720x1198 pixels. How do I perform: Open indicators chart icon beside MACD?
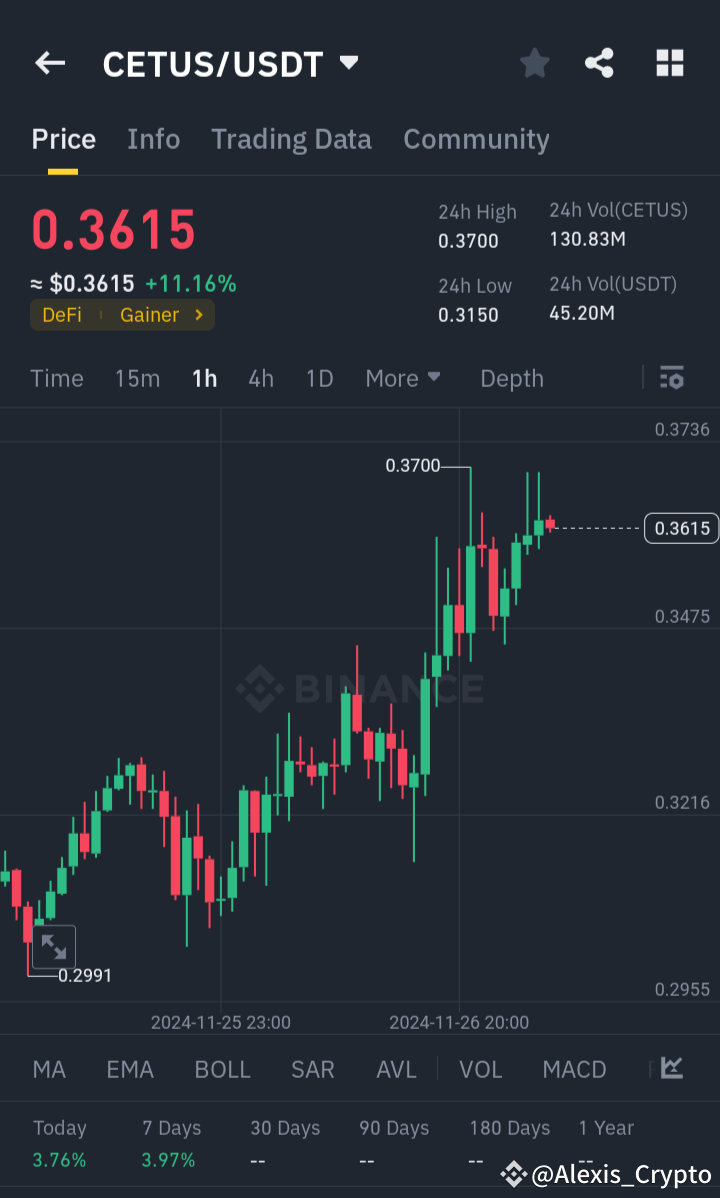tap(672, 1069)
